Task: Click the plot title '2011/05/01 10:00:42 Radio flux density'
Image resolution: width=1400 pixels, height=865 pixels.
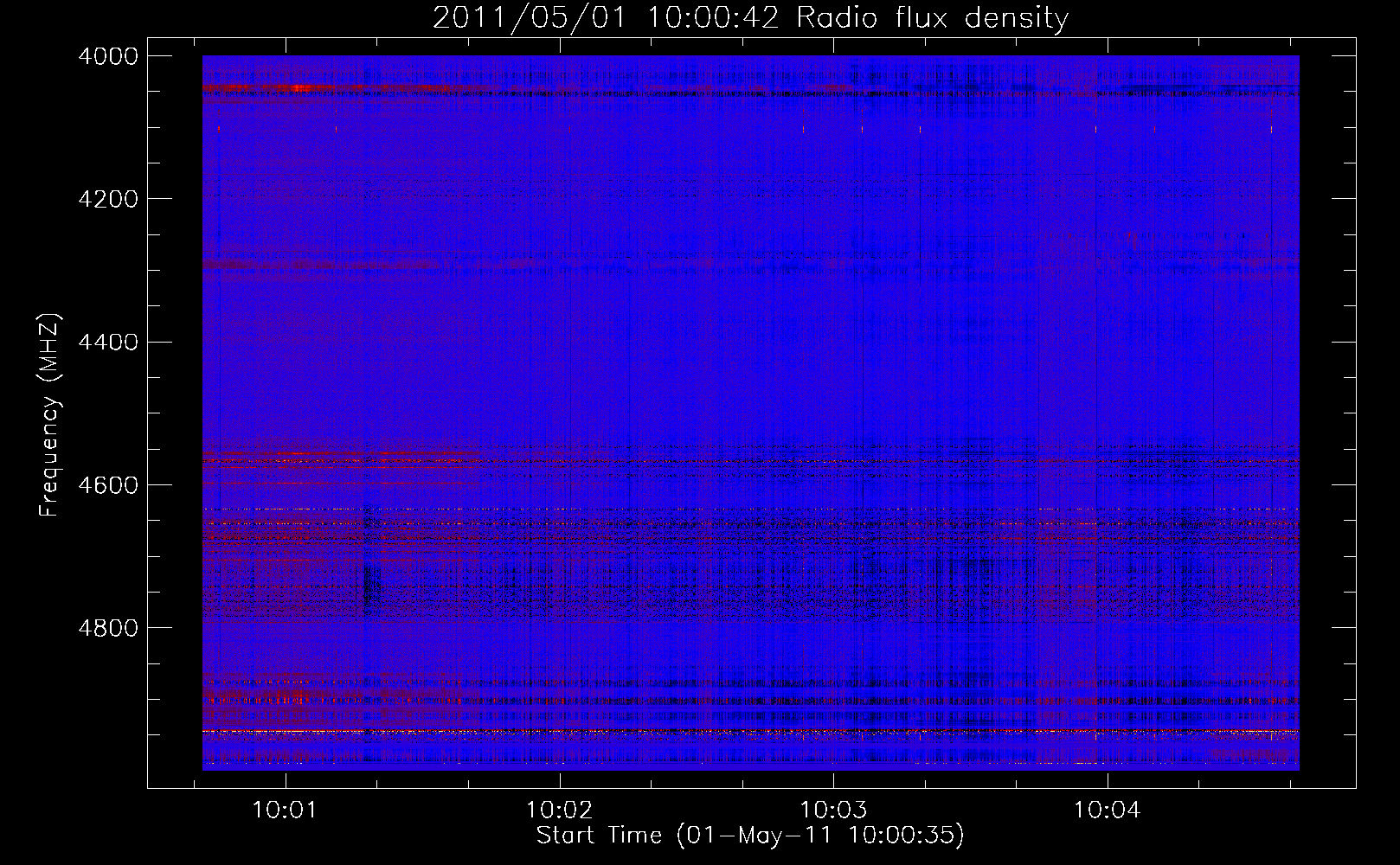Action: tap(750, 18)
